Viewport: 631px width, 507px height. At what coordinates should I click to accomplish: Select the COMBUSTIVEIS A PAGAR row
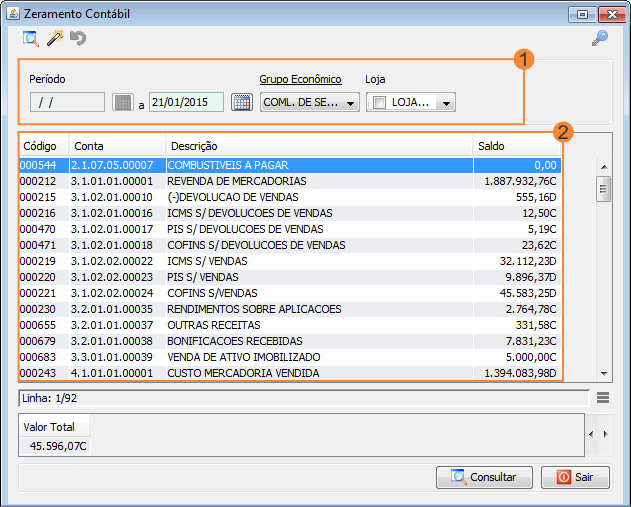pos(290,165)
